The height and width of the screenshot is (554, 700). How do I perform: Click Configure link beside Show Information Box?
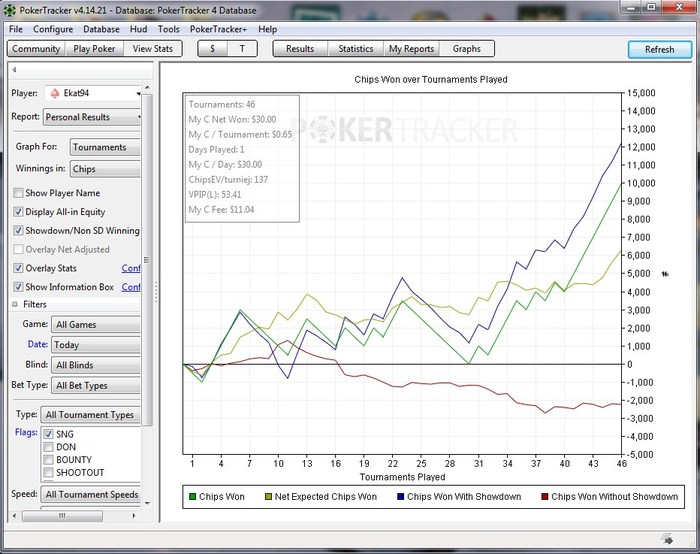pos(131,287)
